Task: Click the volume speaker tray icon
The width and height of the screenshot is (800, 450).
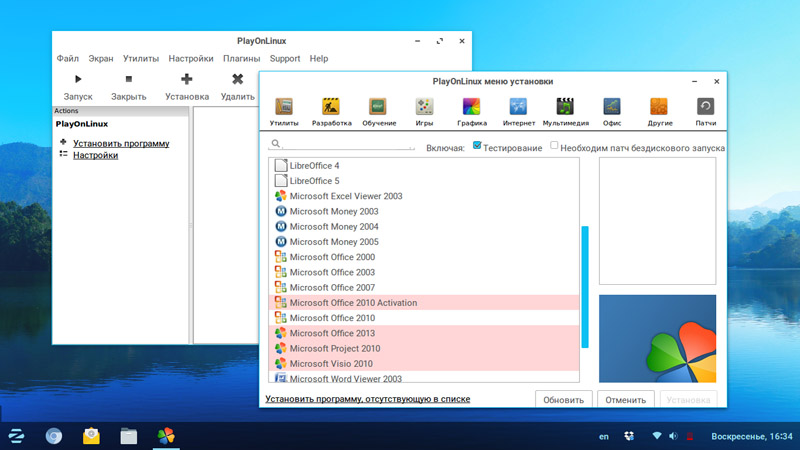Action: point(673,436)
